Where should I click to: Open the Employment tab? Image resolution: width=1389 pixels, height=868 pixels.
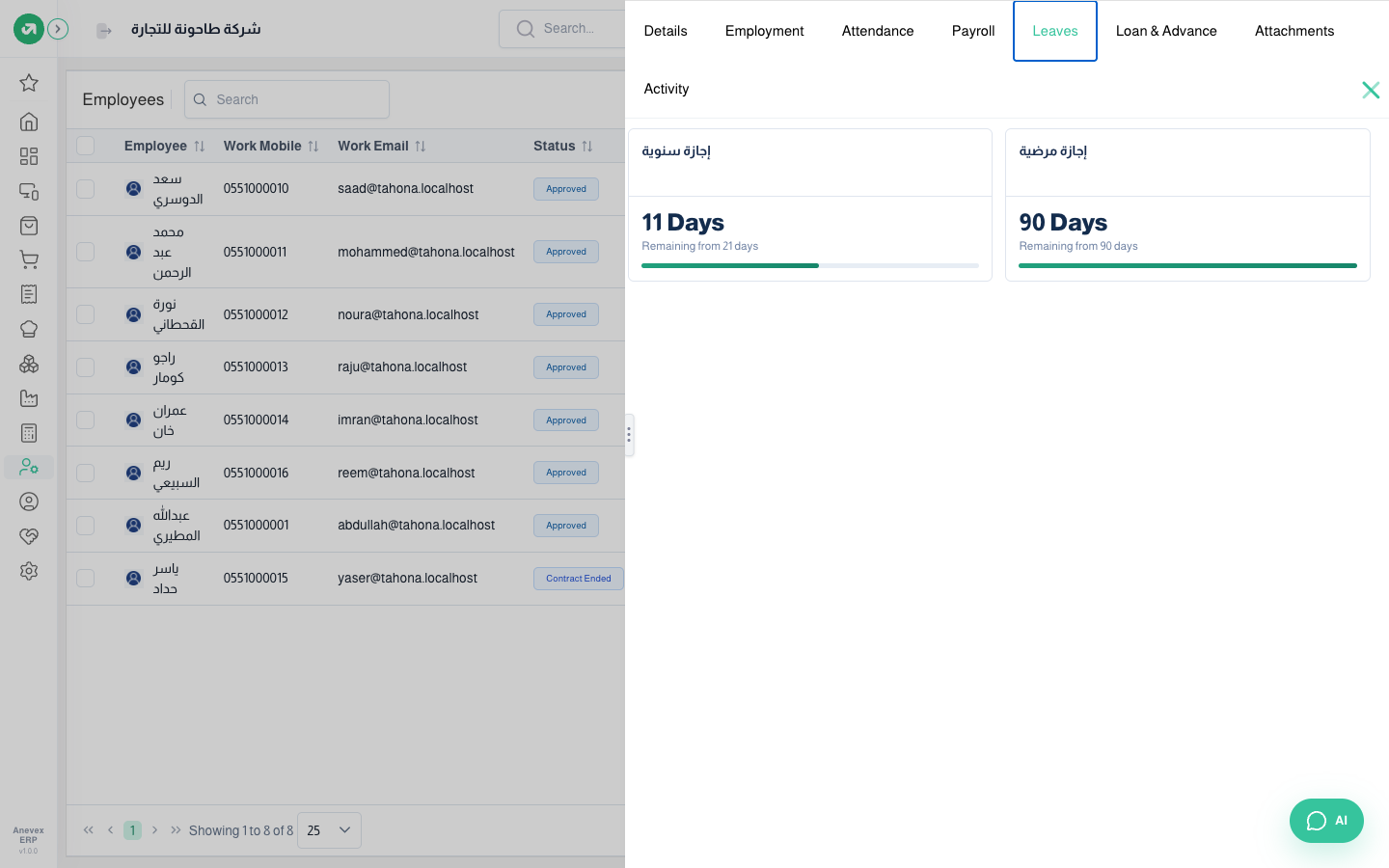tap(764, 31)
